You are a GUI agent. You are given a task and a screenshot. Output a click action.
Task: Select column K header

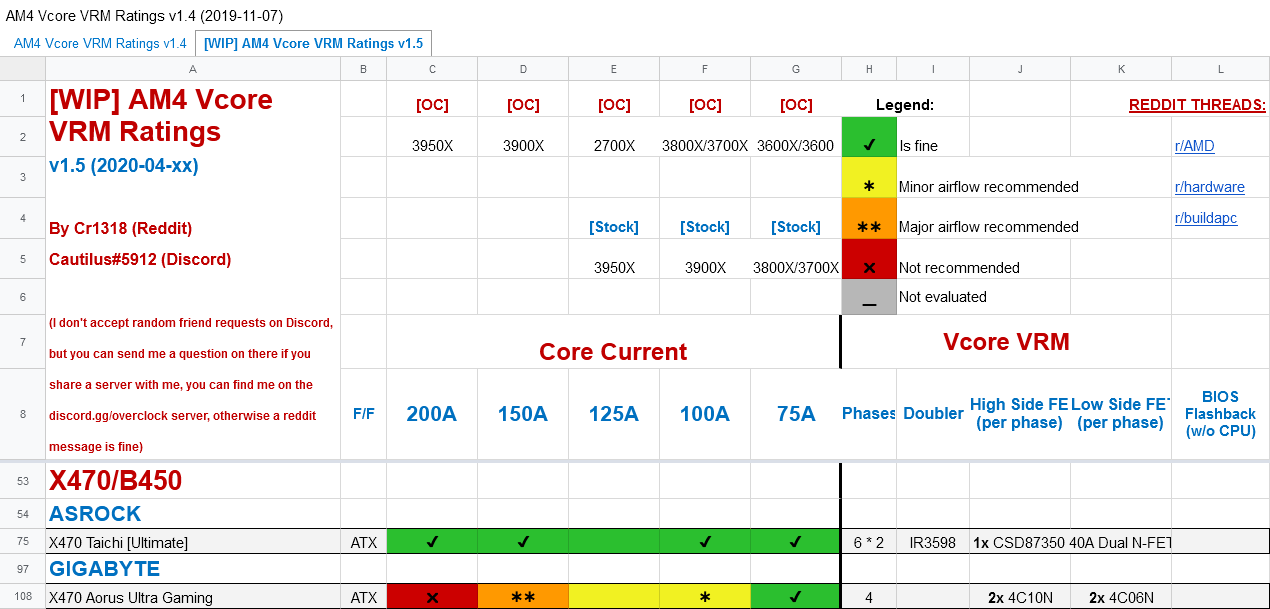click(x=1121, y=69)
